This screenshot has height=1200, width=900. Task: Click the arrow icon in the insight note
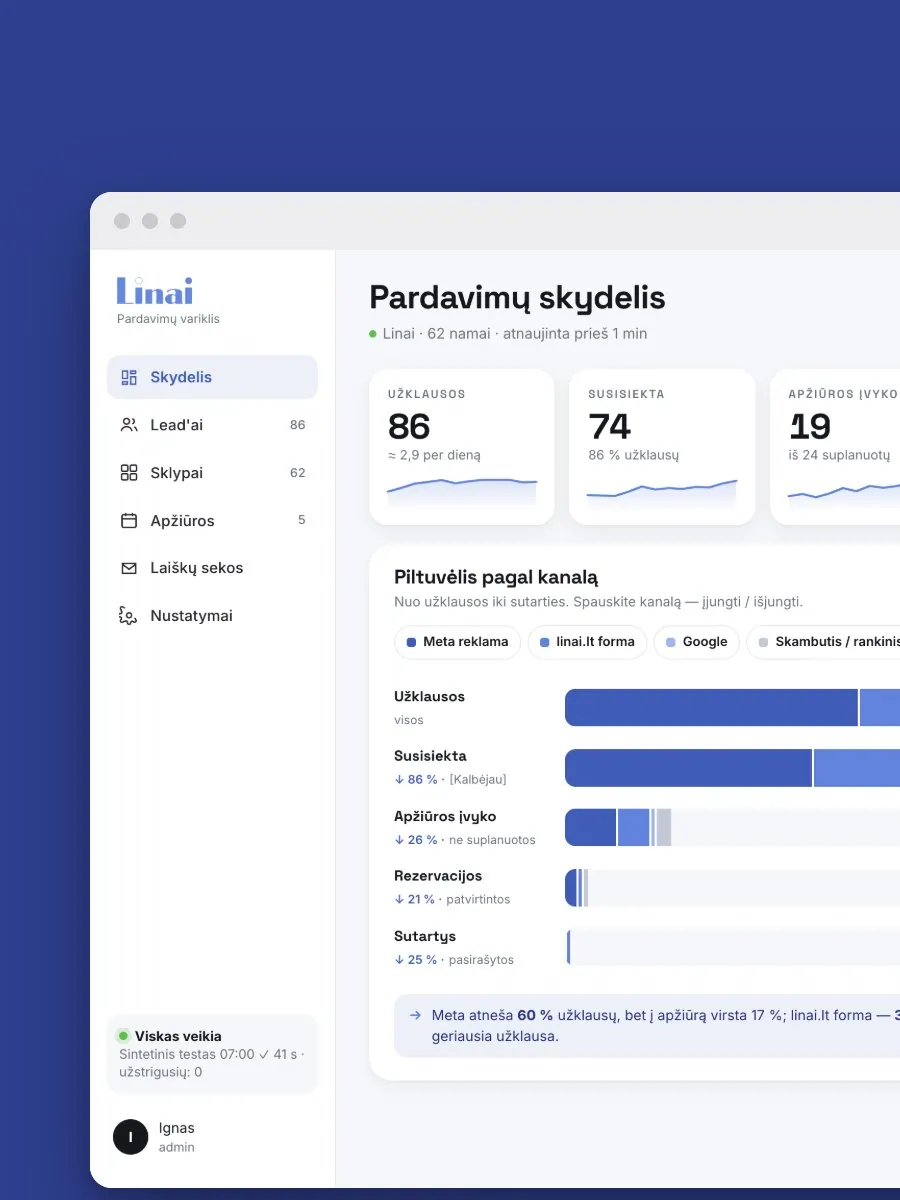pyautogui.click(x=415, y=1015)
